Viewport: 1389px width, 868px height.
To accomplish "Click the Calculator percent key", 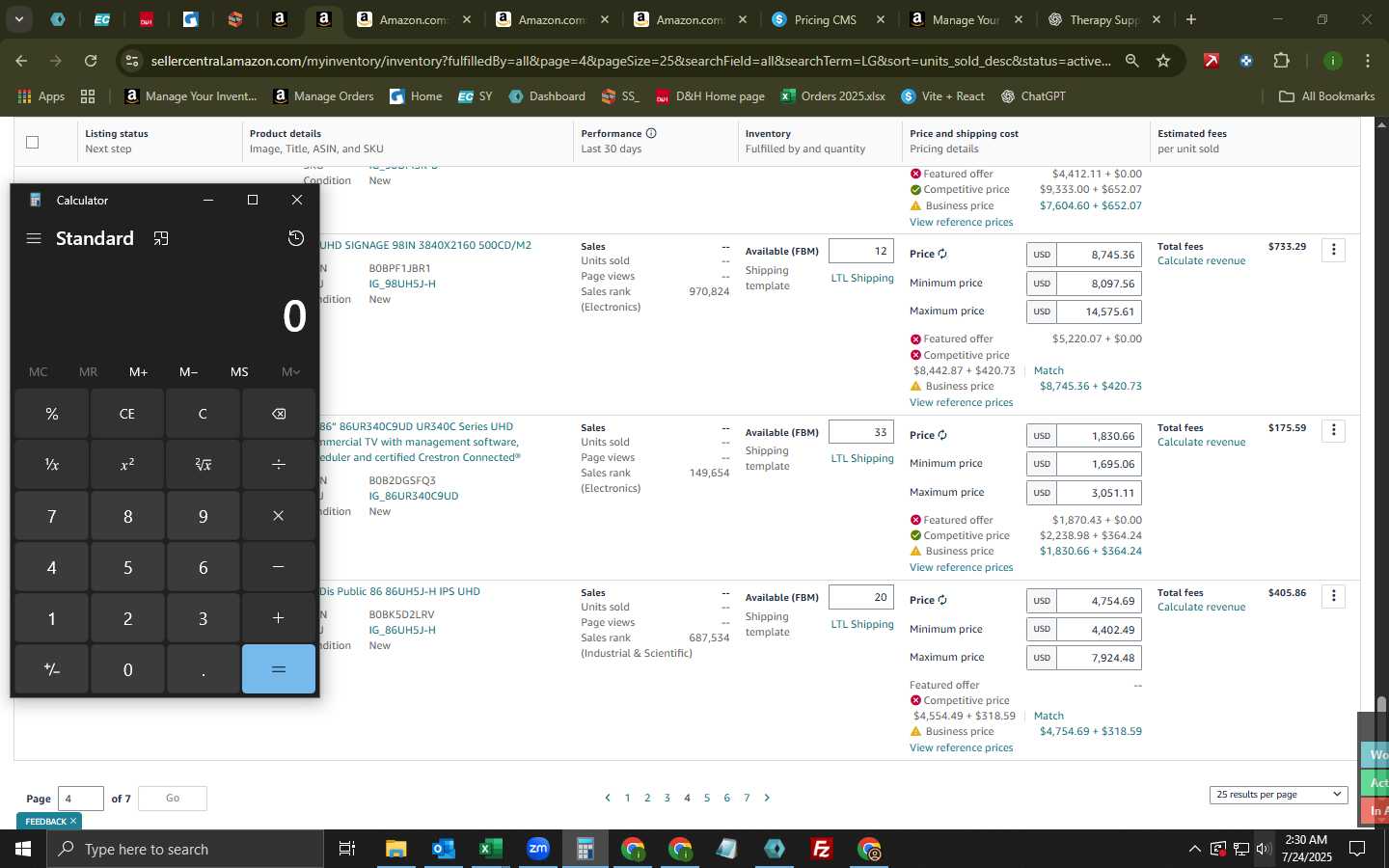I will [52, 414].
